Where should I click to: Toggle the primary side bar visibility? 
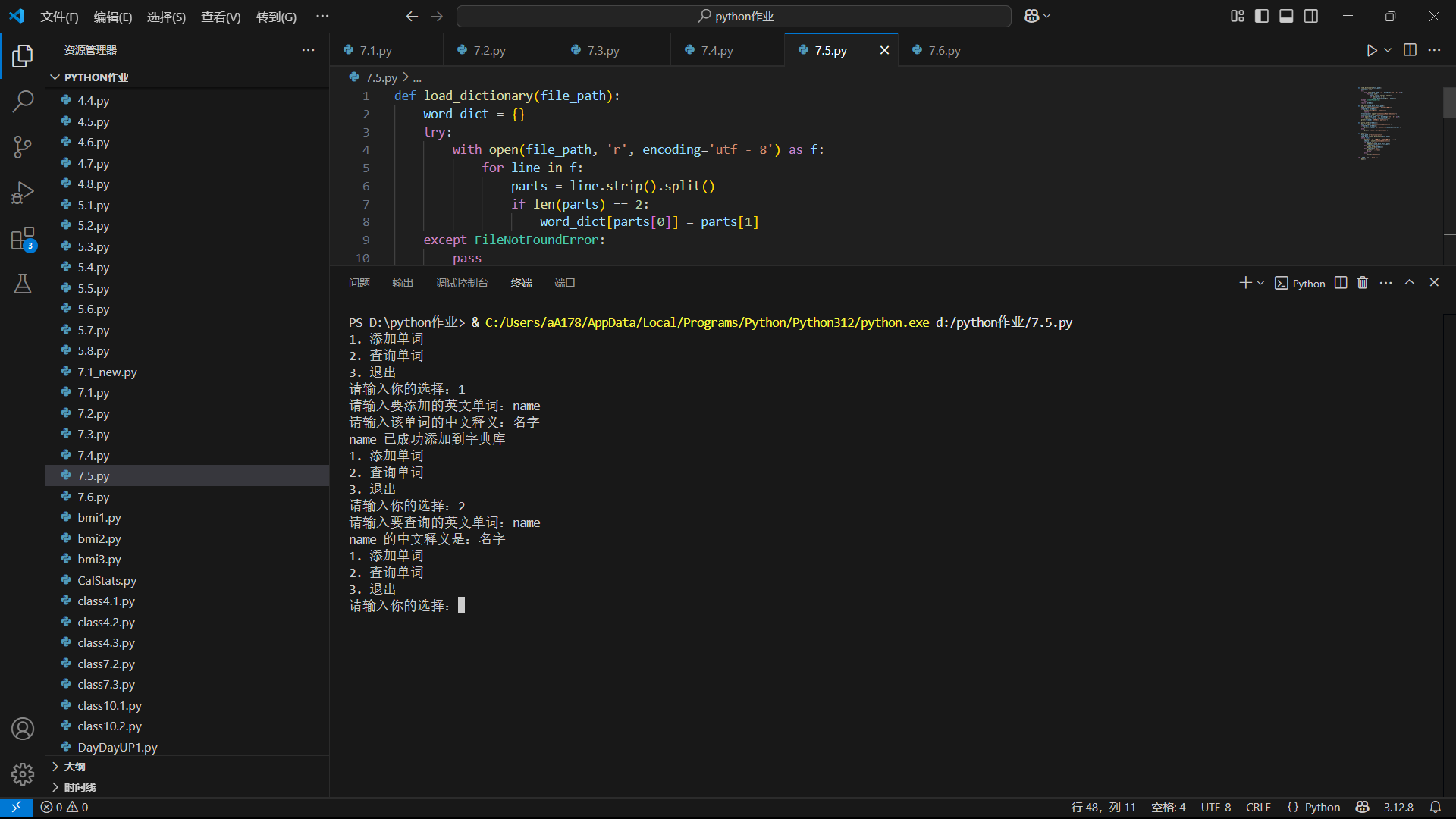click(x=1262, y=16)
